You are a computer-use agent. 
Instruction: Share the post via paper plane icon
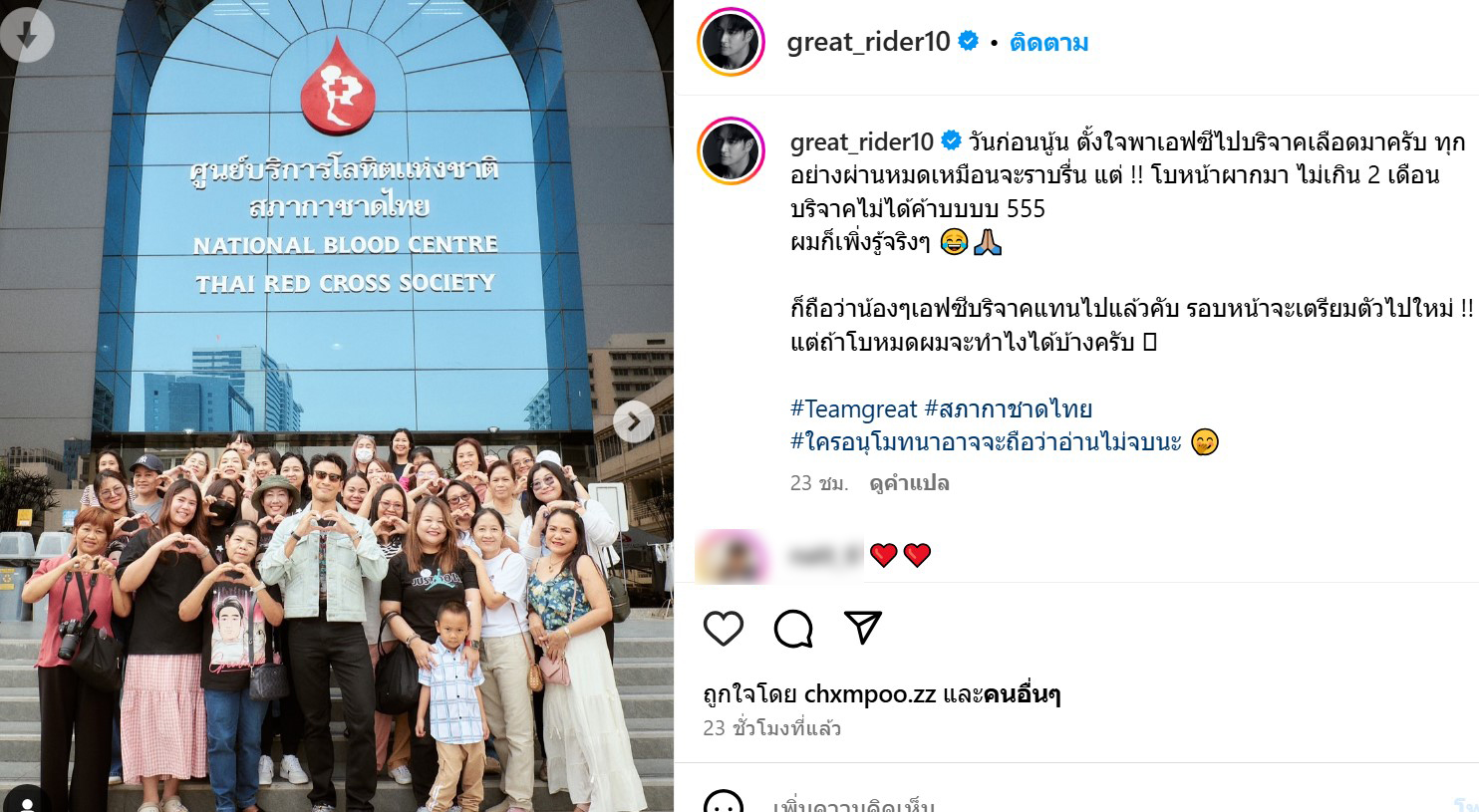tap(862, 628)
